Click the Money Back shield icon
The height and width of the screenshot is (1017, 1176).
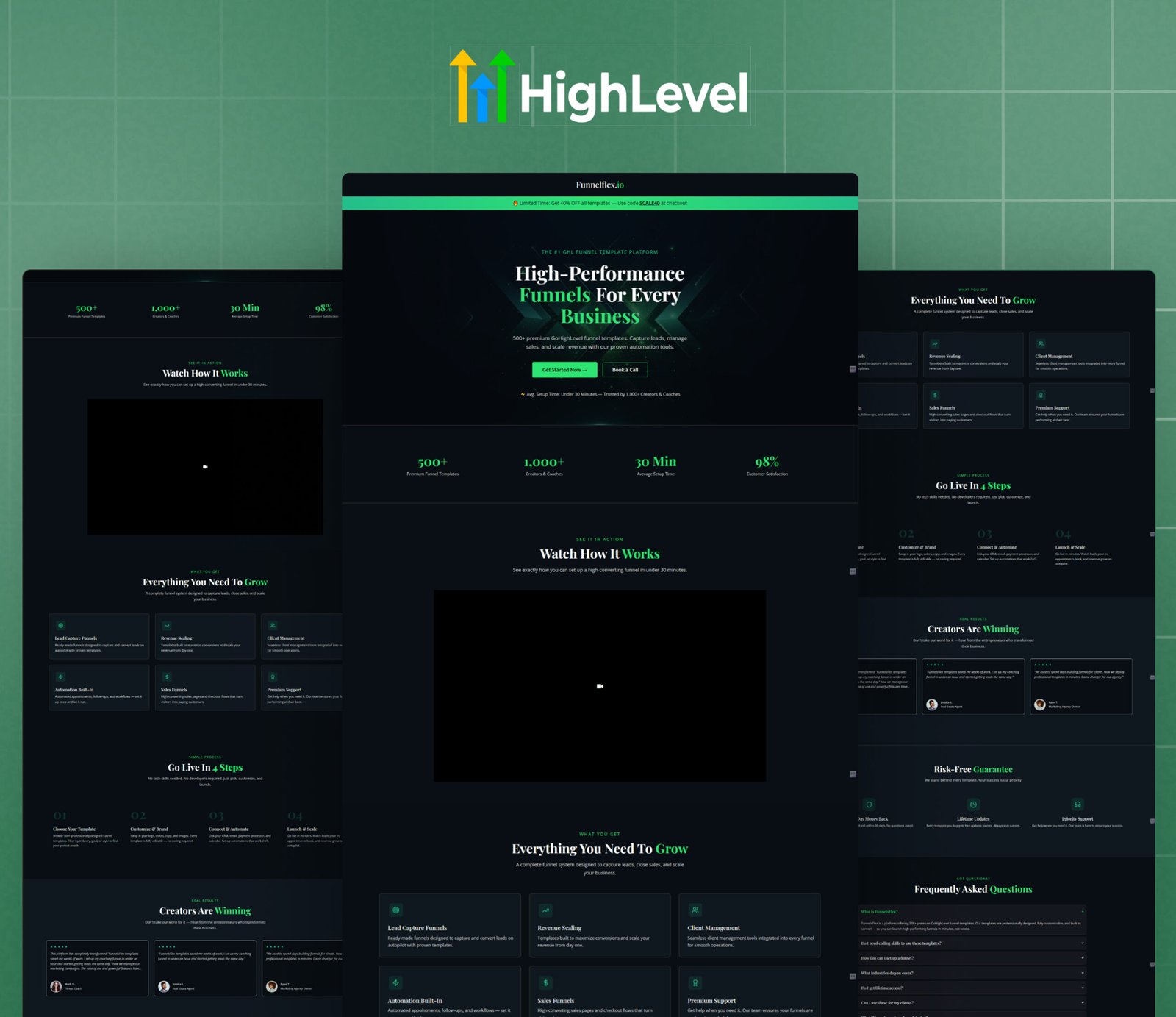point(869,804)
